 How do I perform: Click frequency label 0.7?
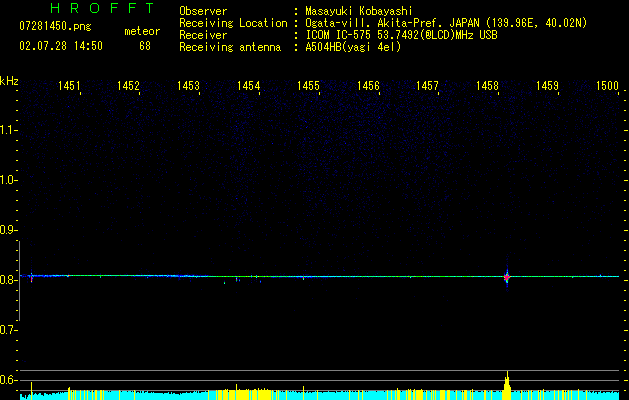[x=8, y=330]
